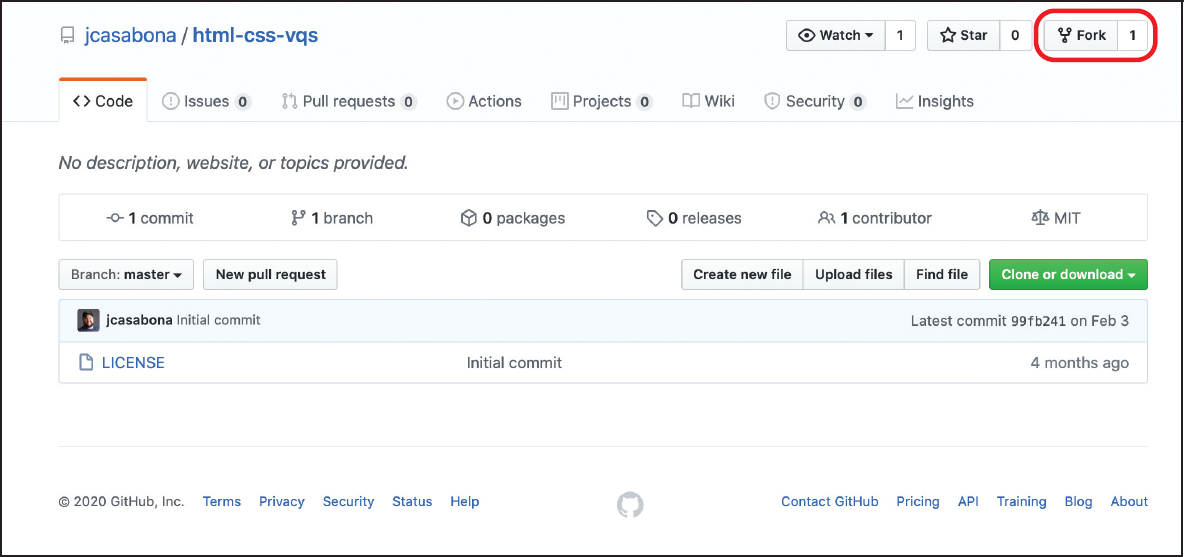Open the API footer link
1184x557 pixels.
tap(968, 501)
